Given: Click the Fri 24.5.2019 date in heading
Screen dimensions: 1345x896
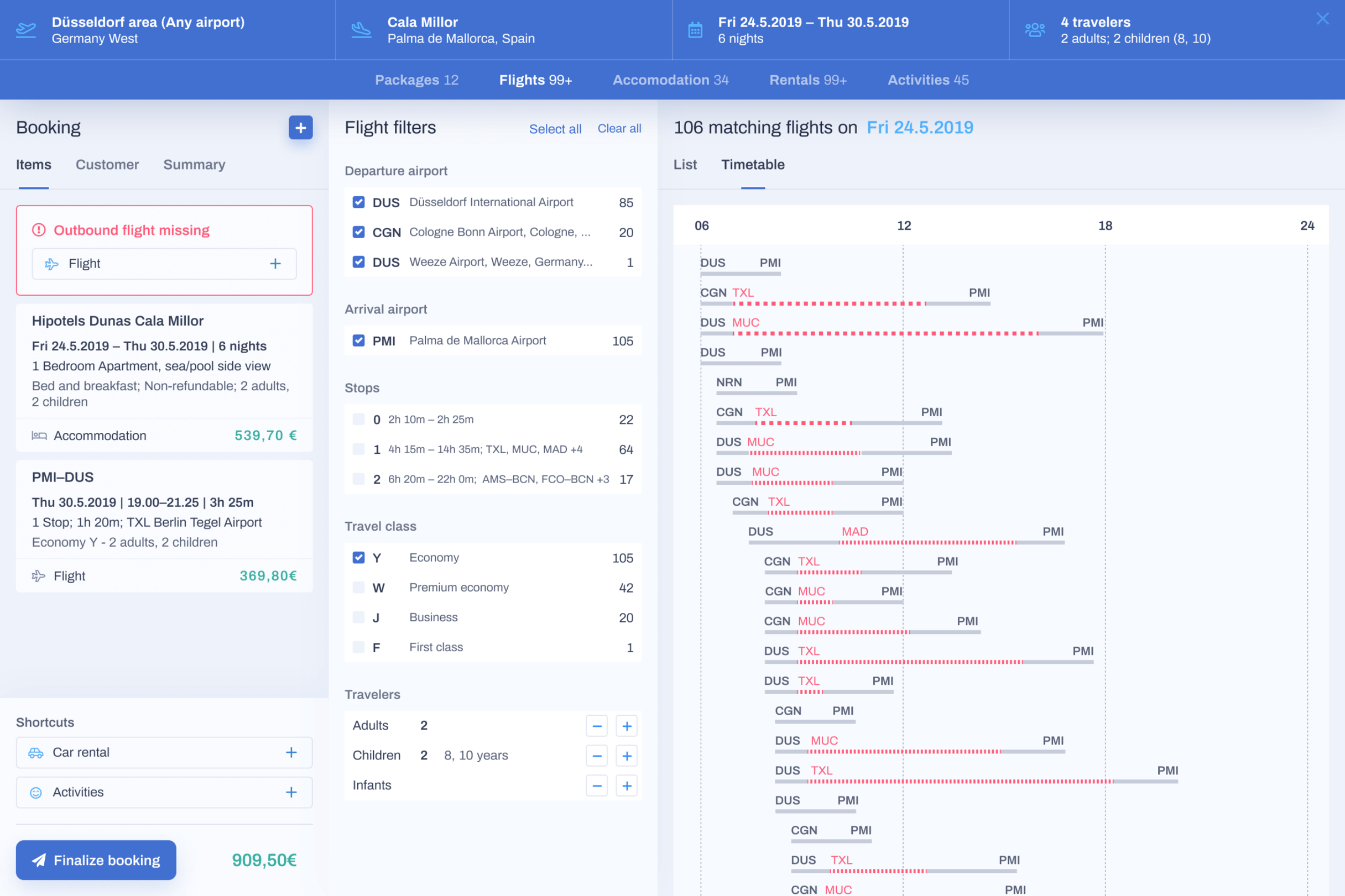Looking at the screenshot, I should 919,128.
